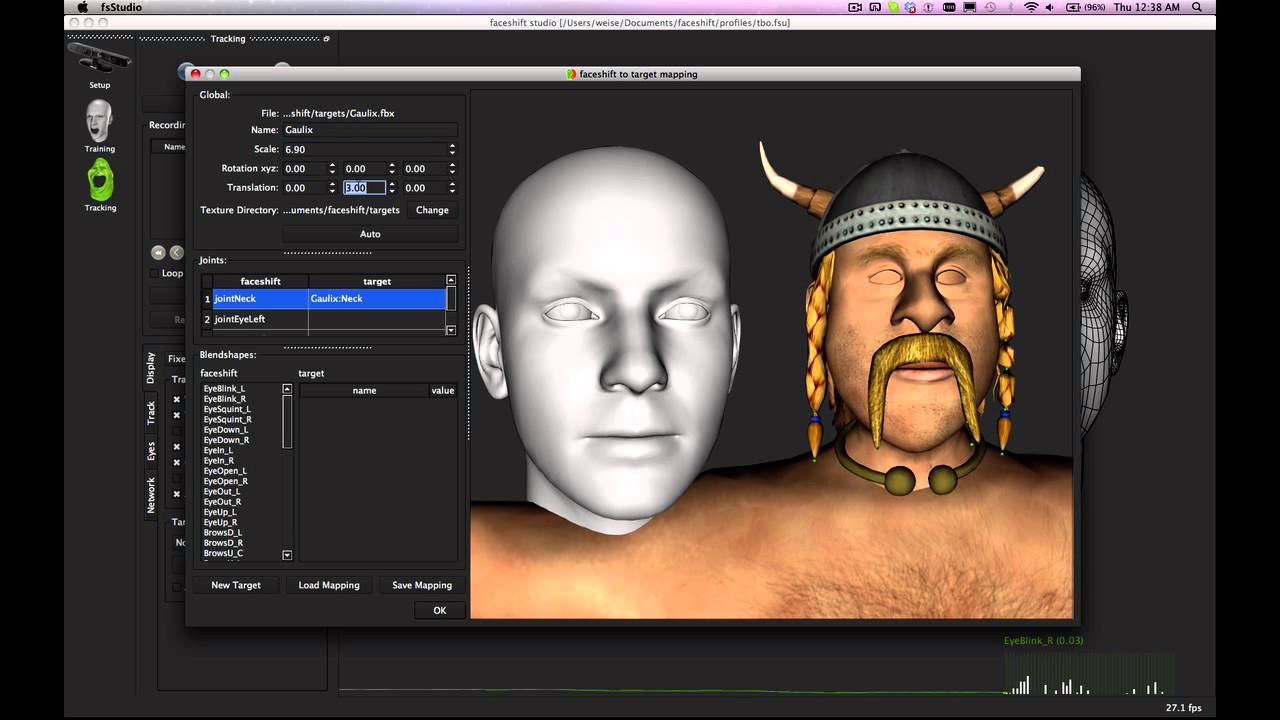Click the rewind playback button
The width and height of the screenshot is (1280, 720).
pos(158,253)
